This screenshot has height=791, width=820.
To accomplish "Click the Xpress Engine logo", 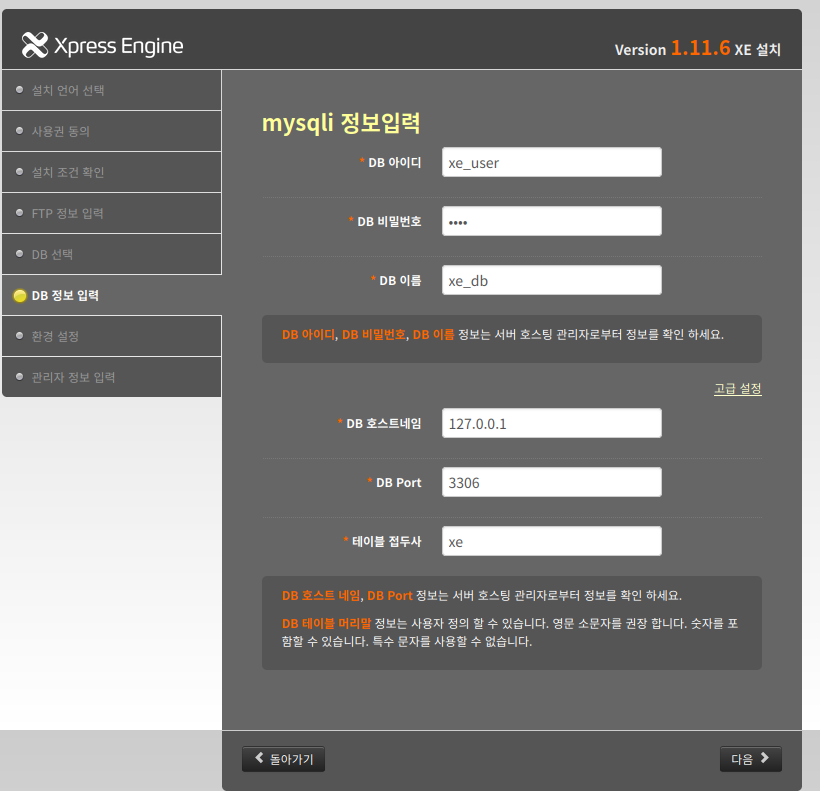I will point(102,45).
